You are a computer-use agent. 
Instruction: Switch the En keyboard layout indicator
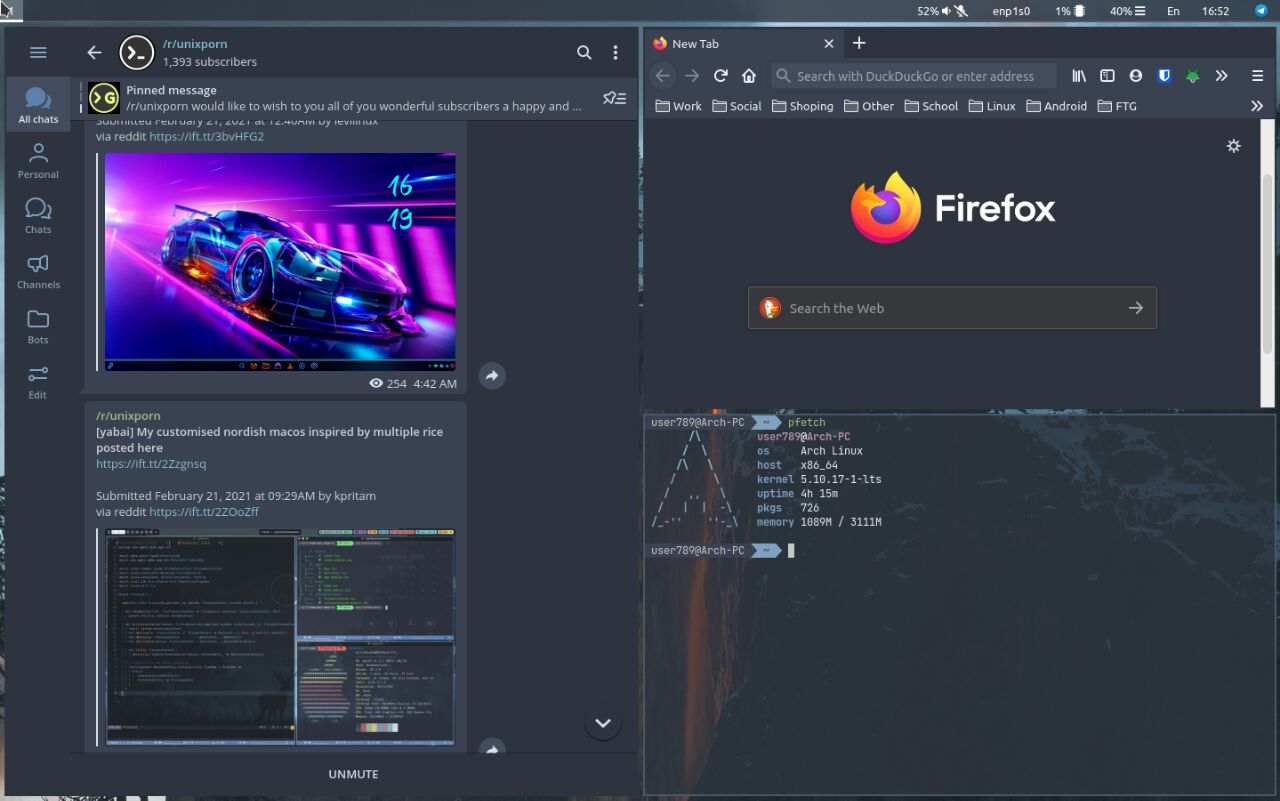1173,11
